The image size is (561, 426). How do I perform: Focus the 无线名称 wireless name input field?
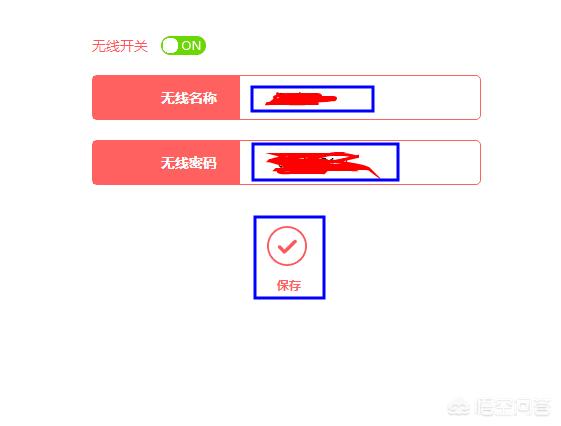[x=360, y=98]
